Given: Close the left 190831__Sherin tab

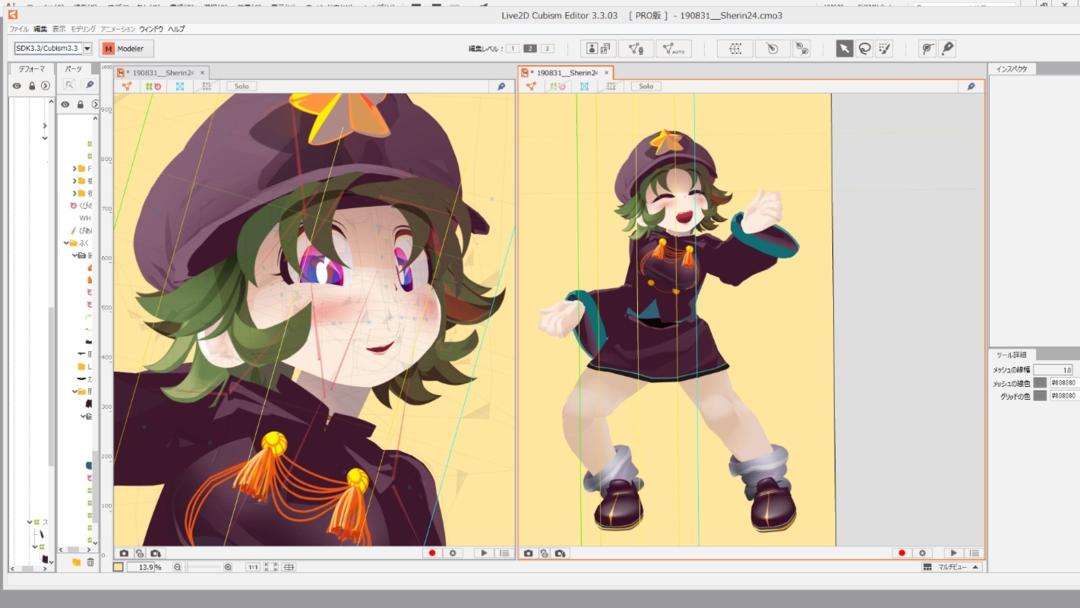Looking at the screenshot, I should (x=202, y=72).
